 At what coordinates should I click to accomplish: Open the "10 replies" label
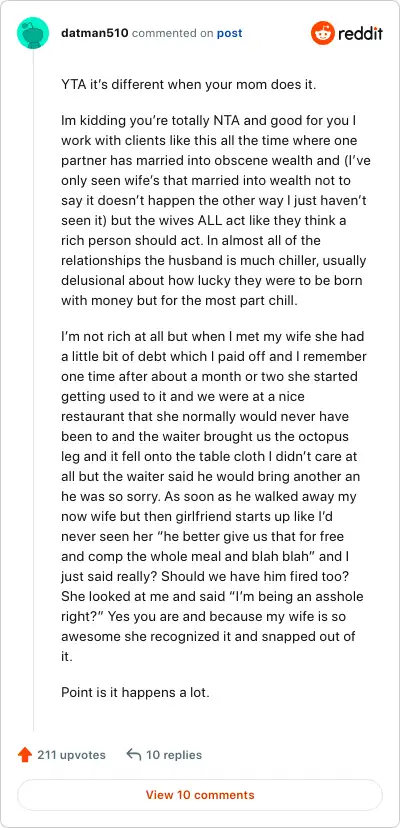point(174,755)
